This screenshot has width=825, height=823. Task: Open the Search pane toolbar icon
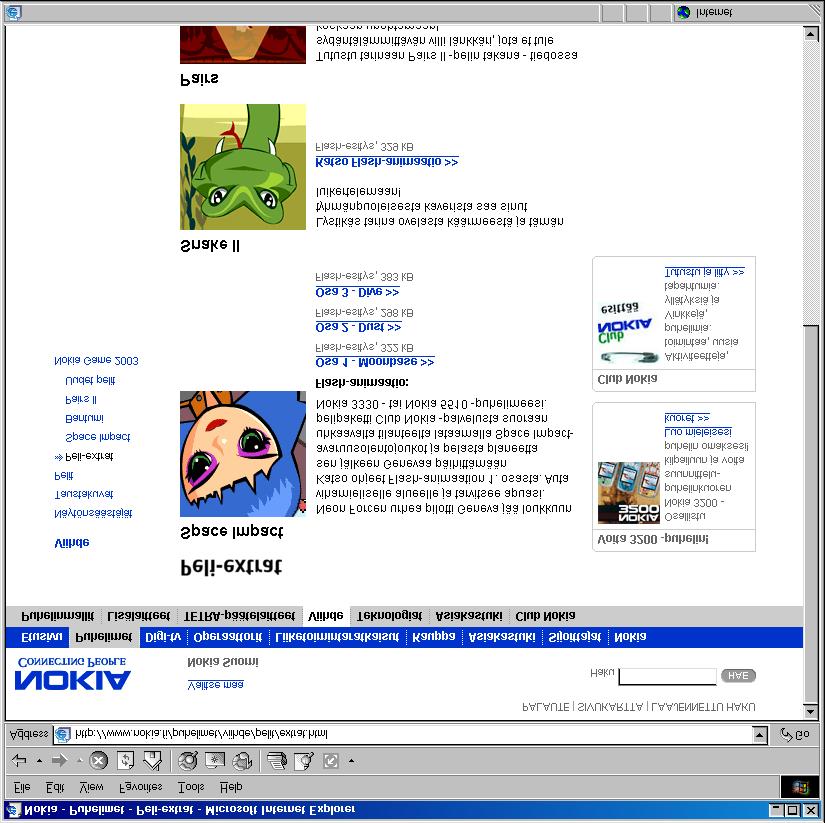[x=187, y=760]
